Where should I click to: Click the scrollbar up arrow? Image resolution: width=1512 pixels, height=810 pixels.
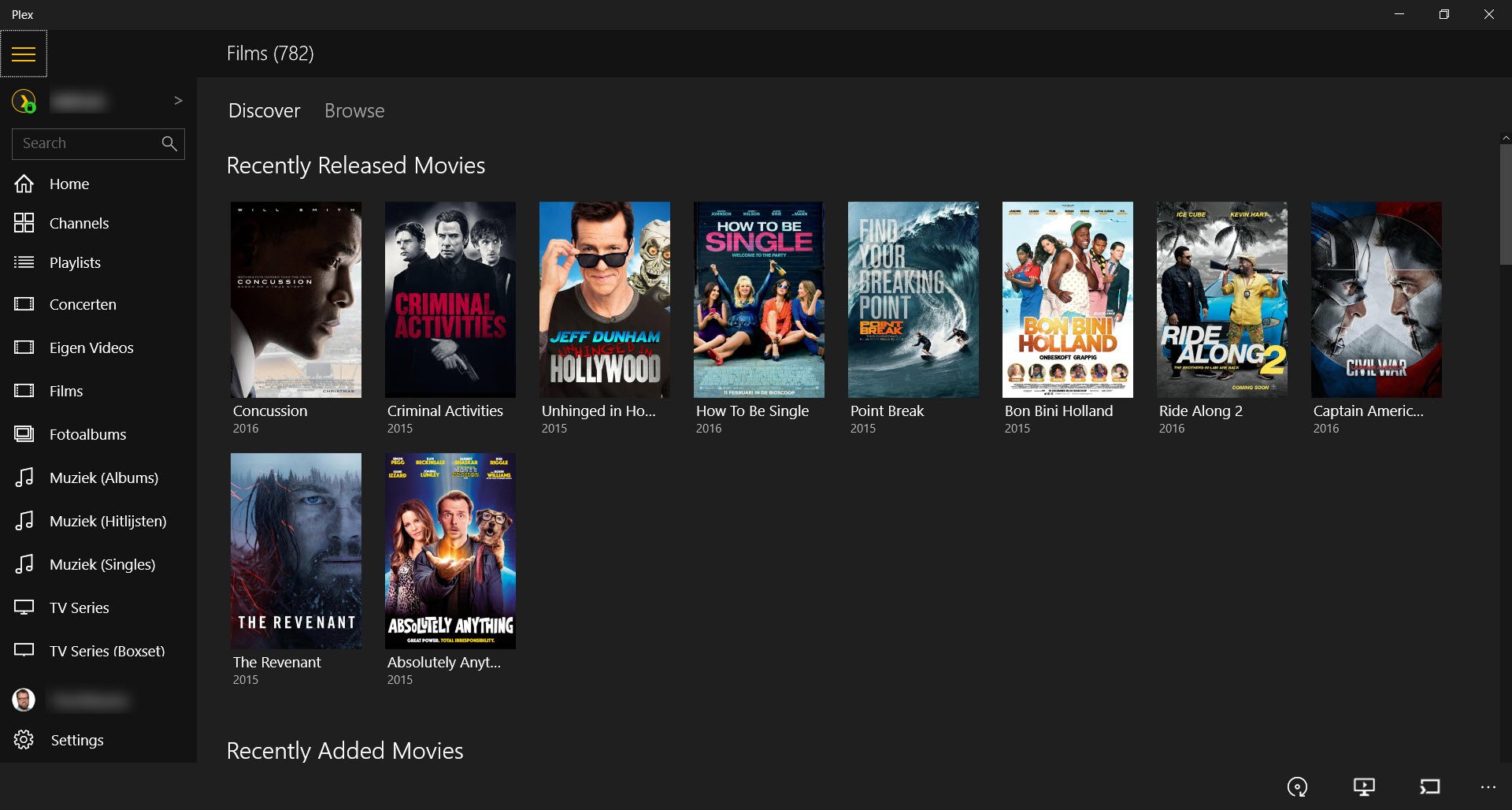[x=1506, y=138]
